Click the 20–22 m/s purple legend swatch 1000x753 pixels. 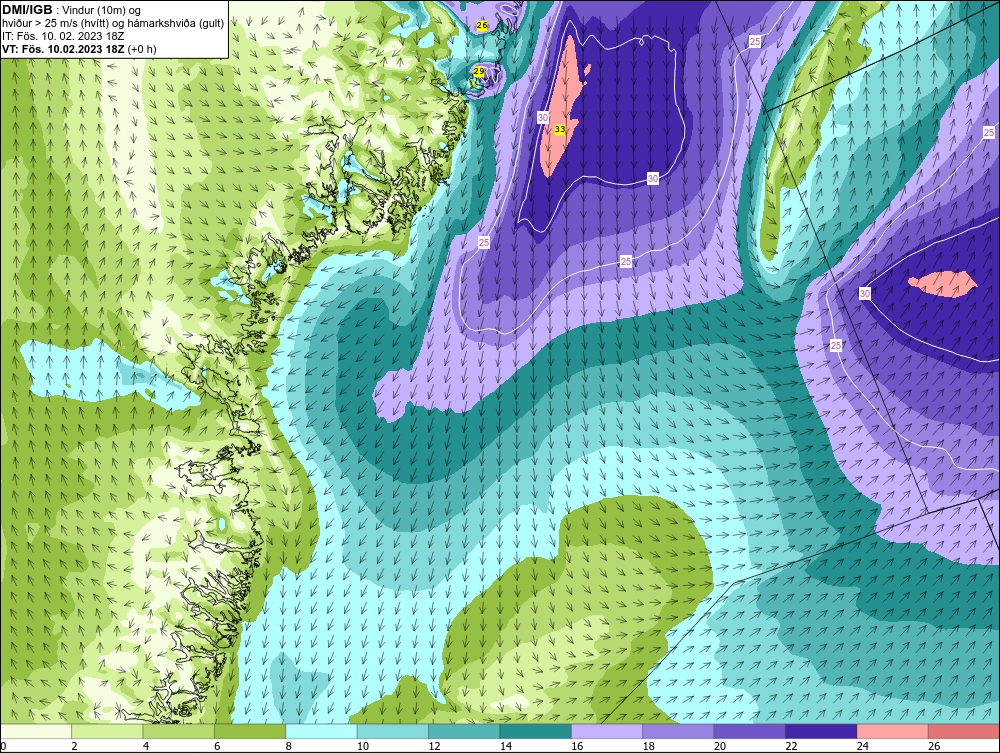pyautogui.click(x=750, y=731)
